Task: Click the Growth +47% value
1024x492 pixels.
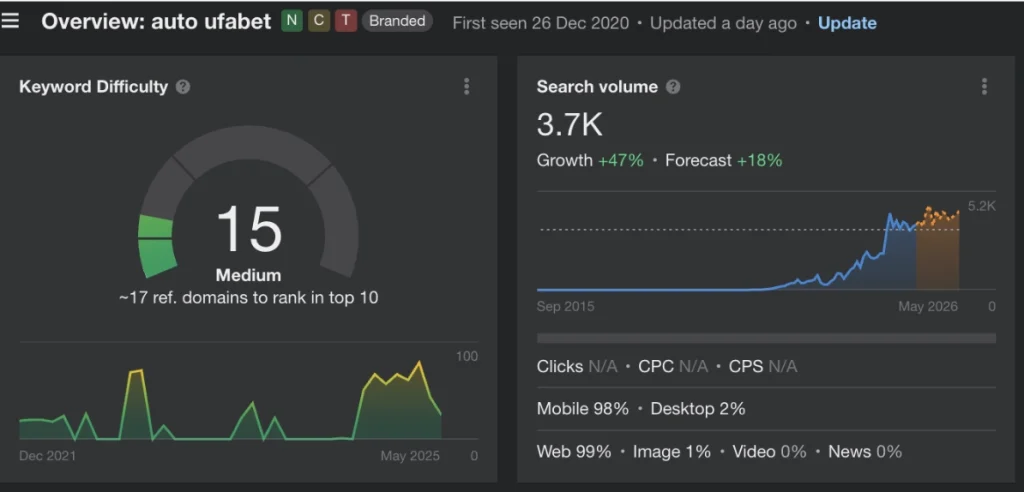Action: pos(620,160)
